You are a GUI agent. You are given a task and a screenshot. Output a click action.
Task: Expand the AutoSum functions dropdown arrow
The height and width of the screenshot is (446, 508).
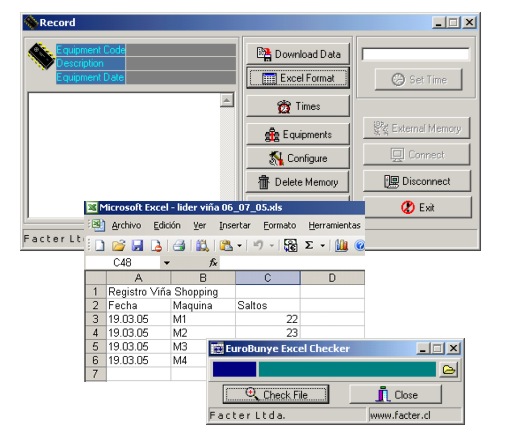click(x=322, y=246)
